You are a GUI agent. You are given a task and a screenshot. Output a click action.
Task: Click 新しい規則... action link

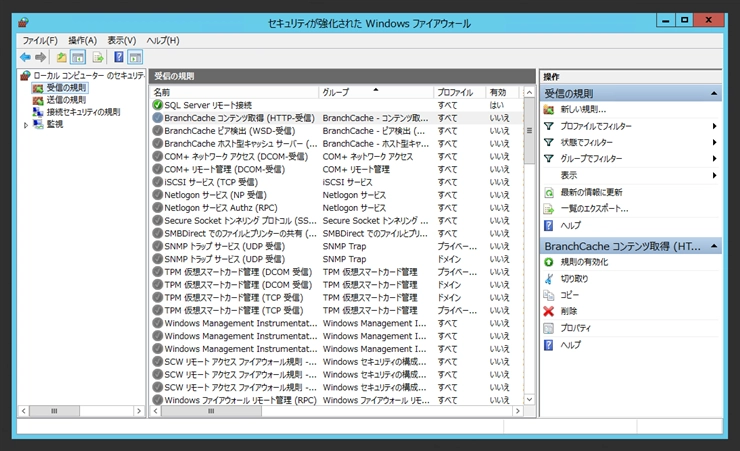(x=583, y=109)
